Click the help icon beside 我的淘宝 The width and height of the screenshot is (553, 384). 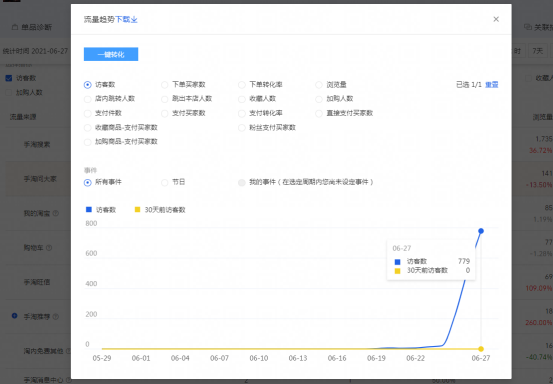point(55,213)
